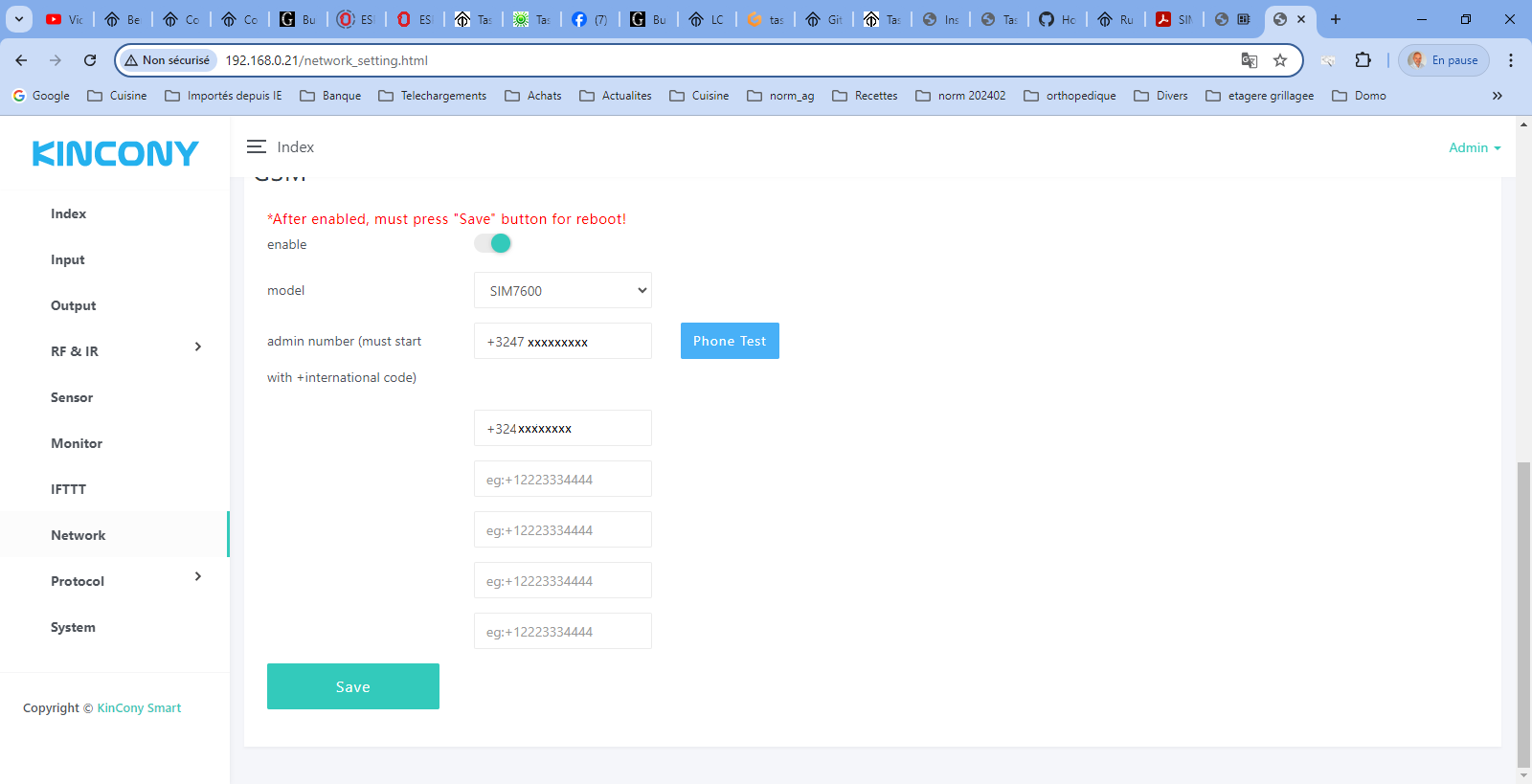Open the Sensor page in sidebar
This screenshot has height=784, width=1532.
coord(72,397)
